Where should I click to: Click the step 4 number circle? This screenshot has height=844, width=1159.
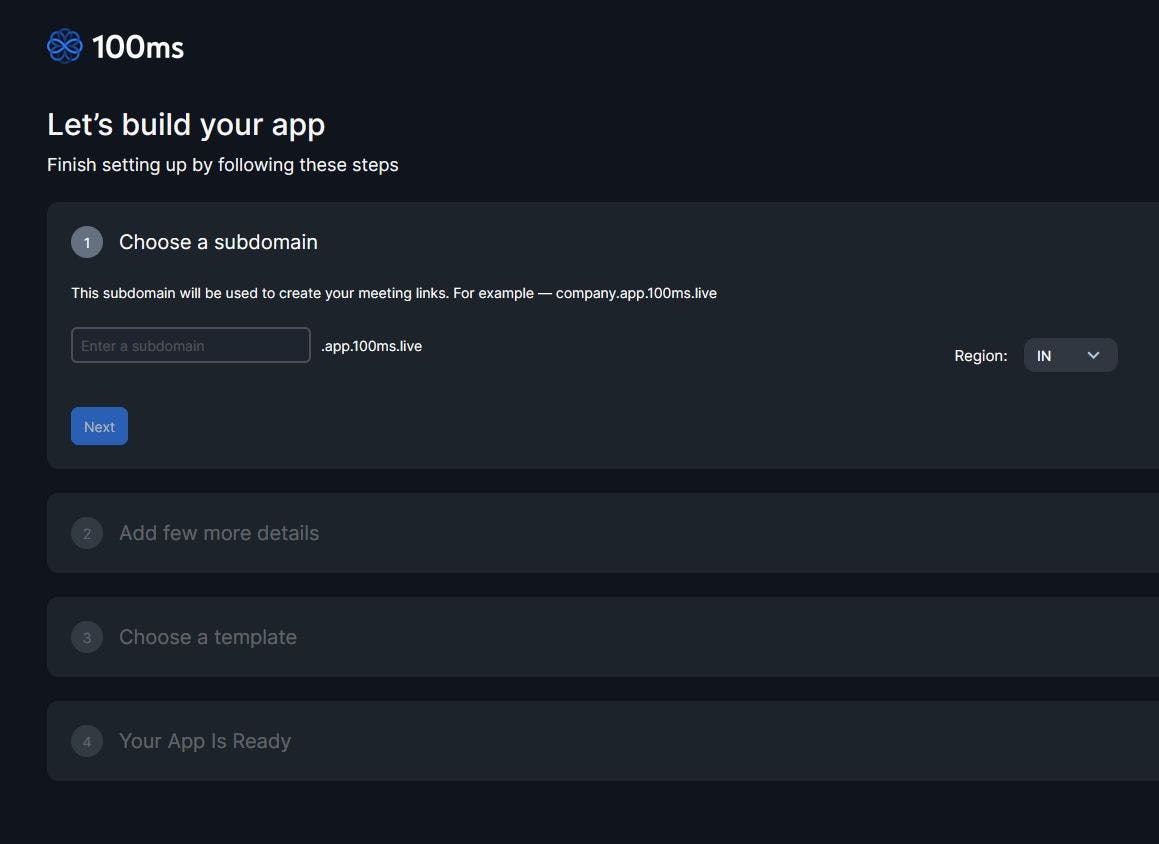click(87, 741)
